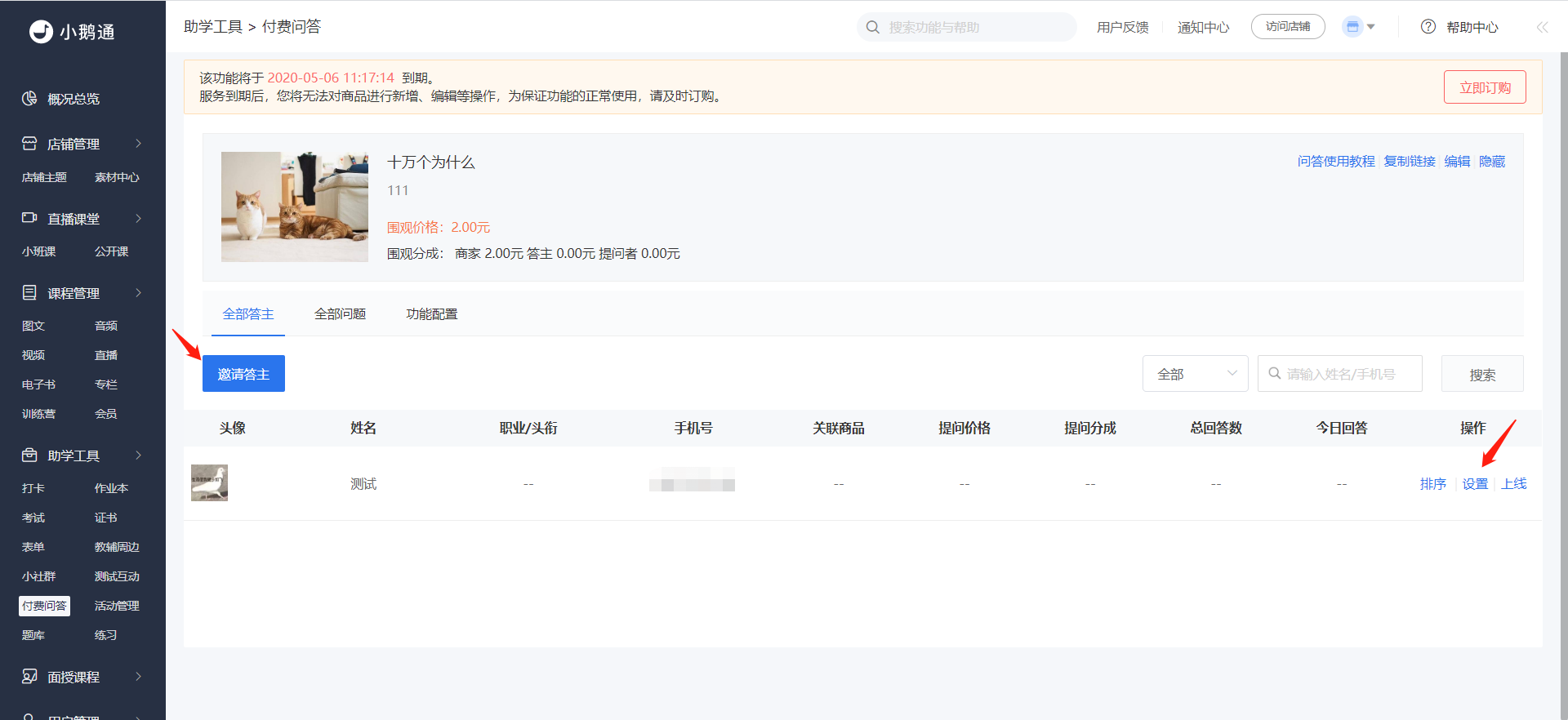Open the 全部 filter dropdown

[1196, 373]
